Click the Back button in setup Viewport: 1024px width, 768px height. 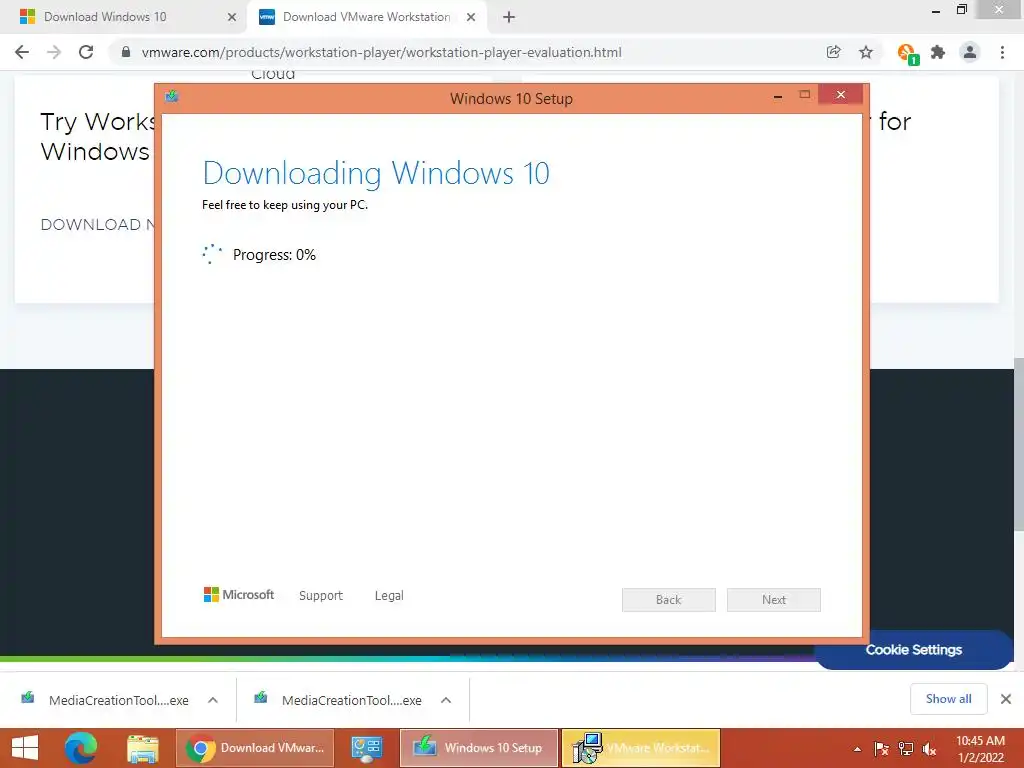click(x=669, y=600)
